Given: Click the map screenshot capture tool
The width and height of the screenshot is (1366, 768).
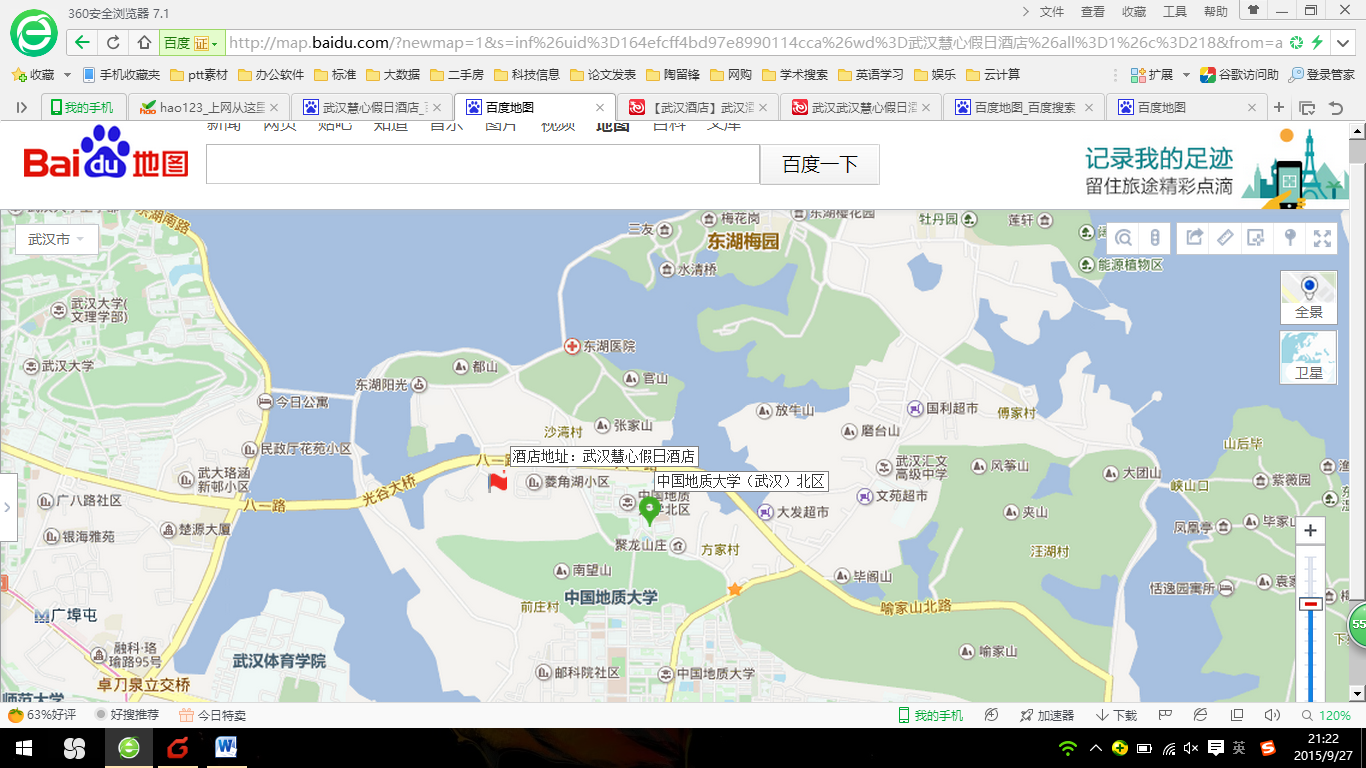Looking at the screenshot, I should pos(1256,238).
